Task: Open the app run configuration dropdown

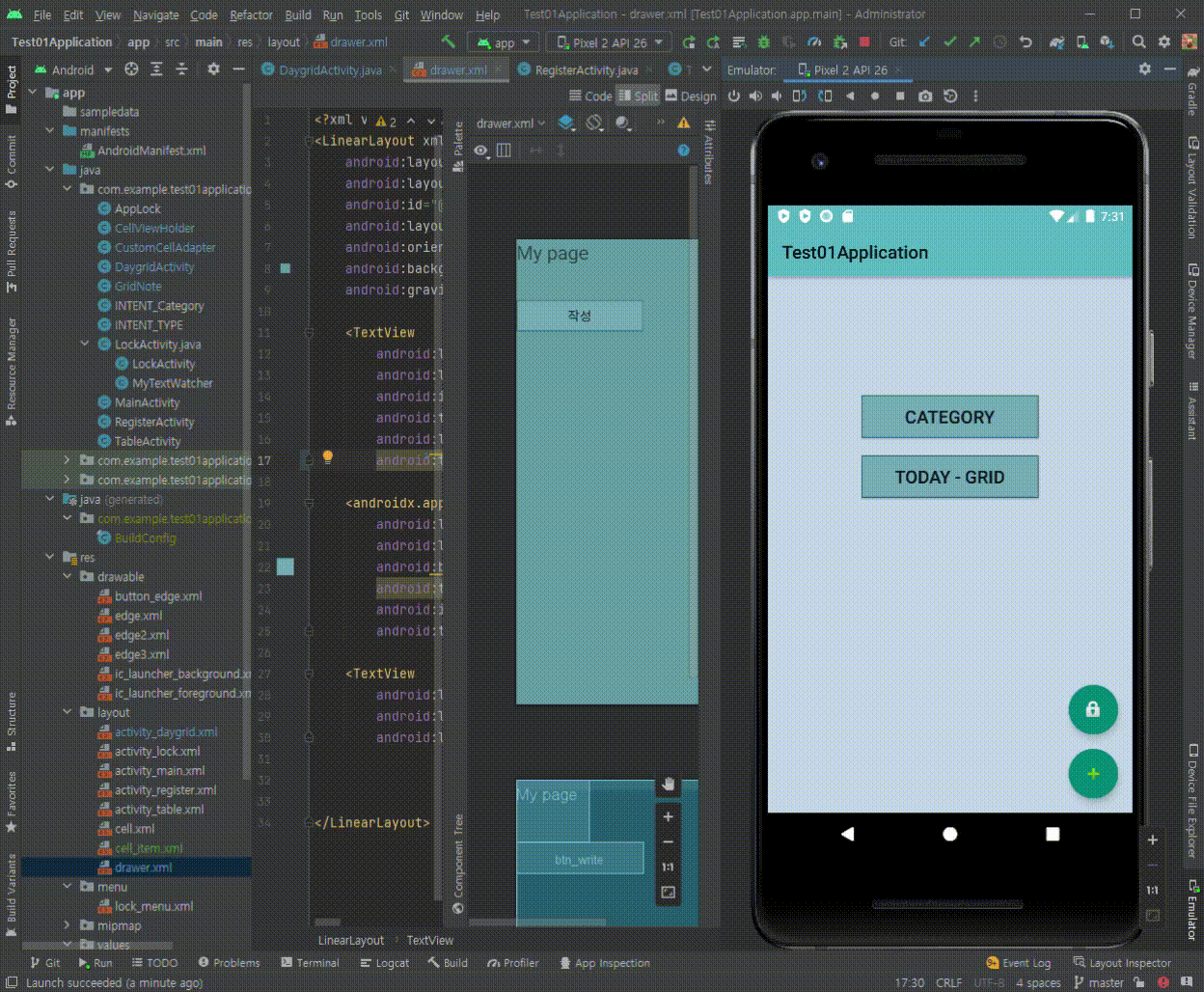Action: pyautogui.click(x=501, y=42)
